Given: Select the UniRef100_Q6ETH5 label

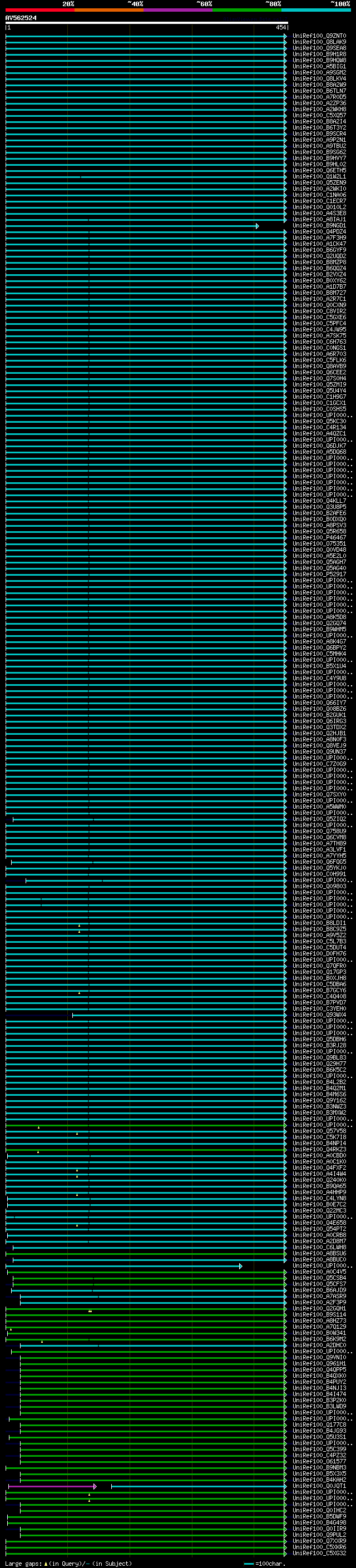Looking at the screenshot, I should 319,171.
